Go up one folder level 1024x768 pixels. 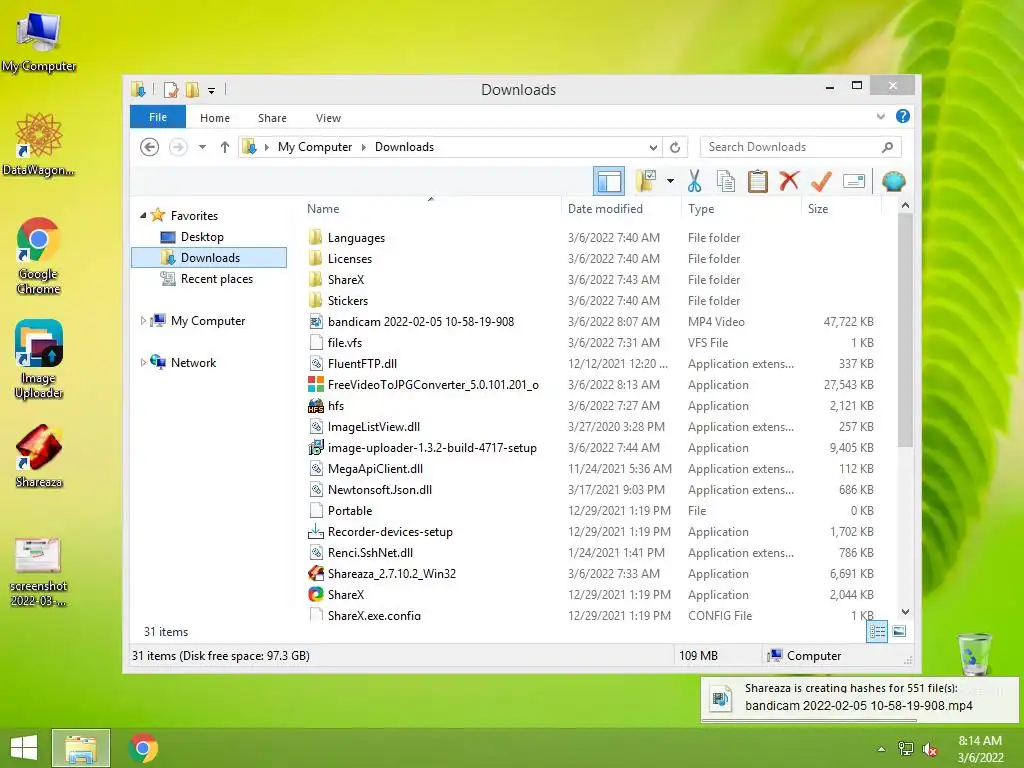[x=225, y=147]
